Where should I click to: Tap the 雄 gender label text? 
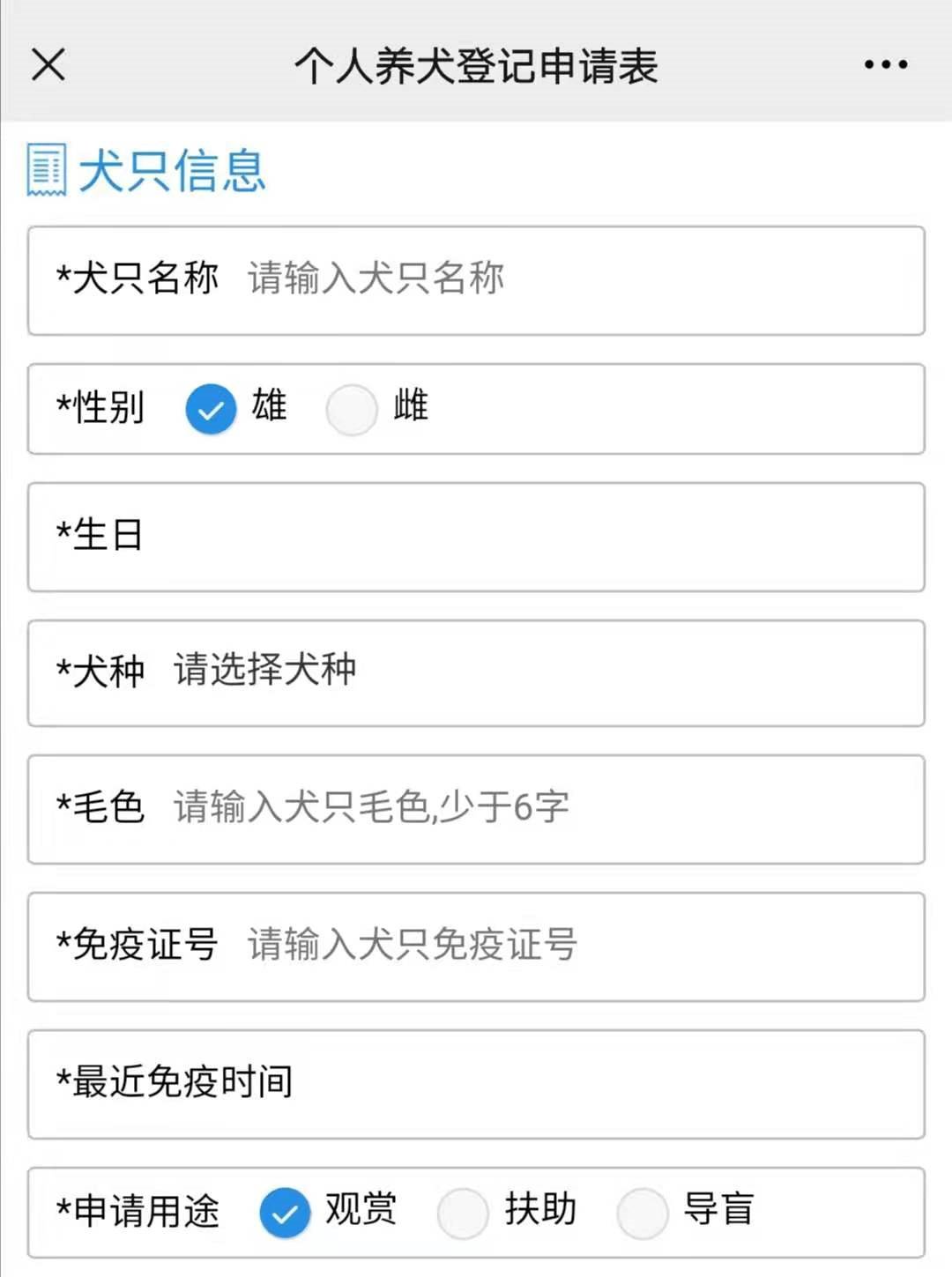point(270,406)
